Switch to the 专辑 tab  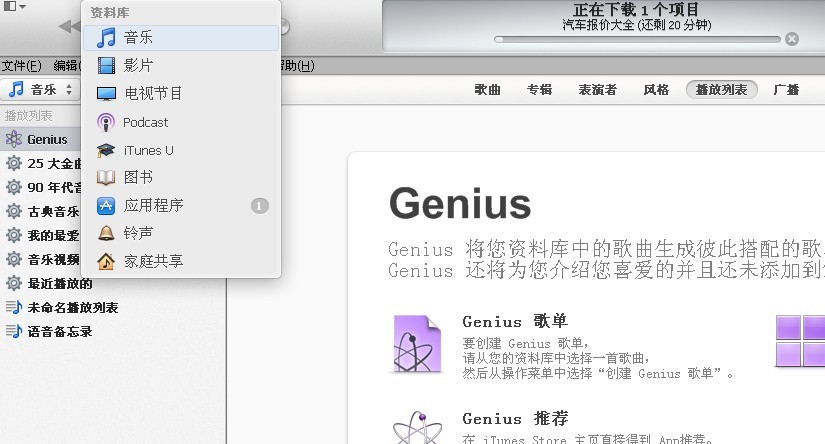pyautogui.click(x=539, y=89)
